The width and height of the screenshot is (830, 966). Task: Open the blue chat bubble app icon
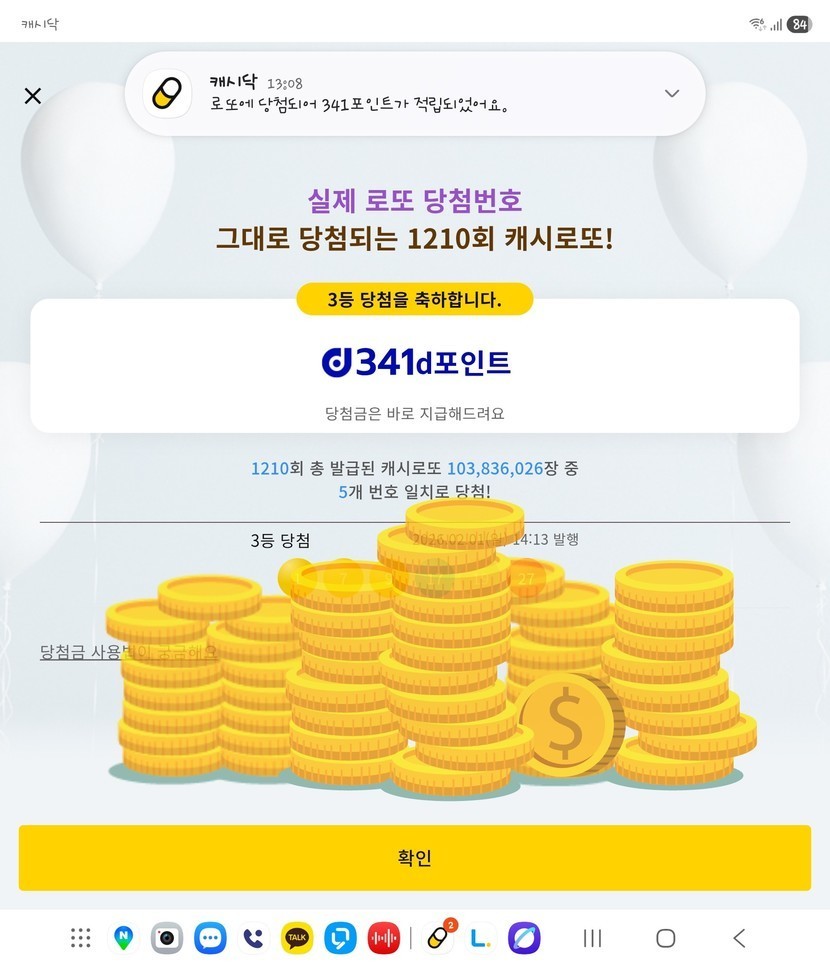pos(340,938)
